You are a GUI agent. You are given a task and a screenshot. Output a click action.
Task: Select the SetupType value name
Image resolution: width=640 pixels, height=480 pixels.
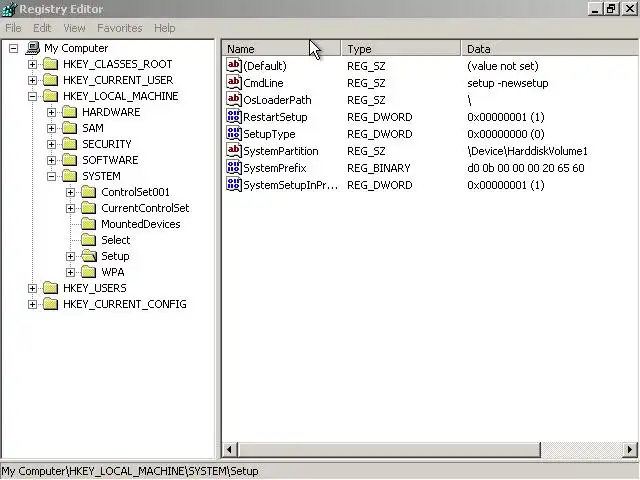[269, 134]
